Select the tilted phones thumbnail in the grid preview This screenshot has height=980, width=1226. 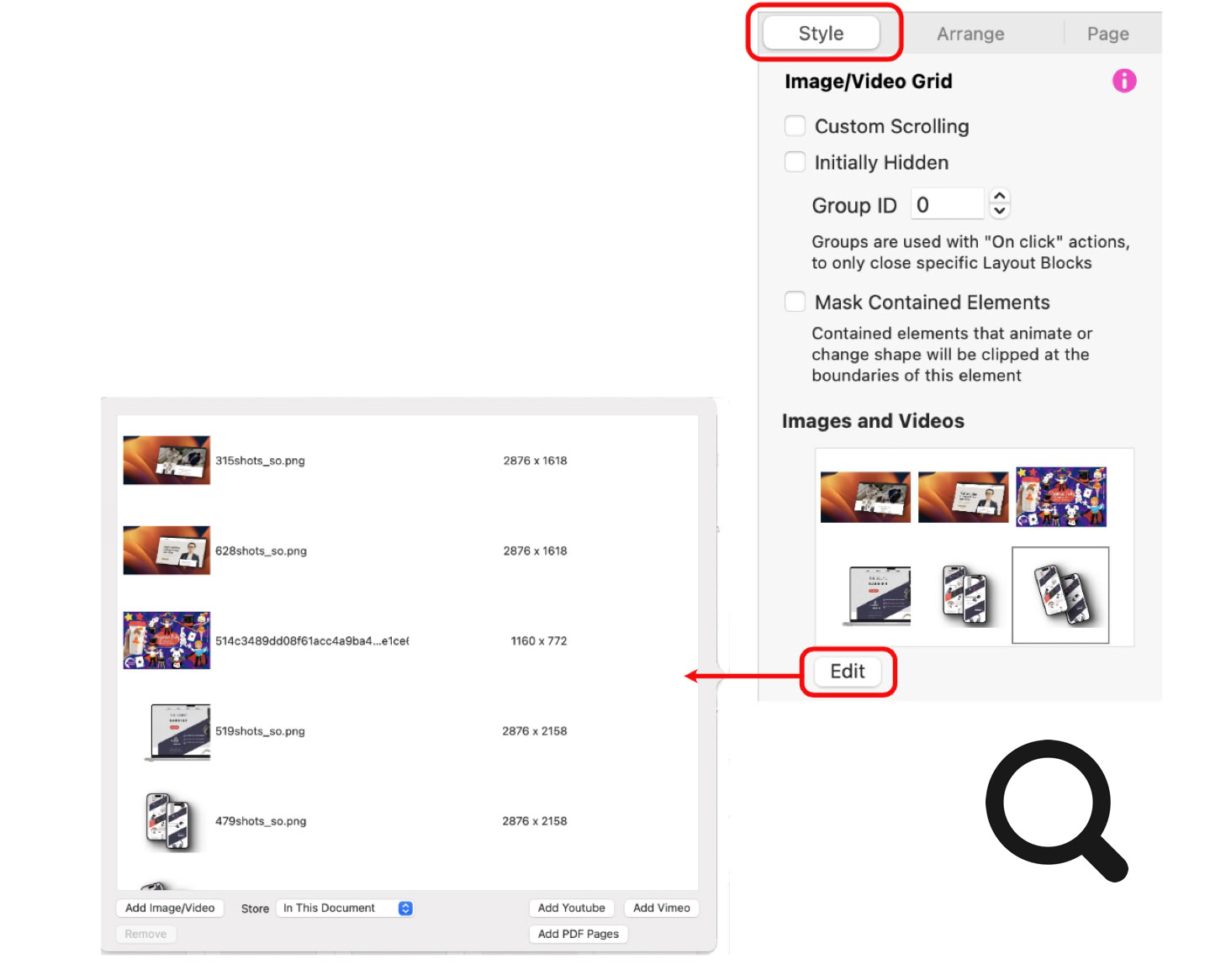(1060, 595)
